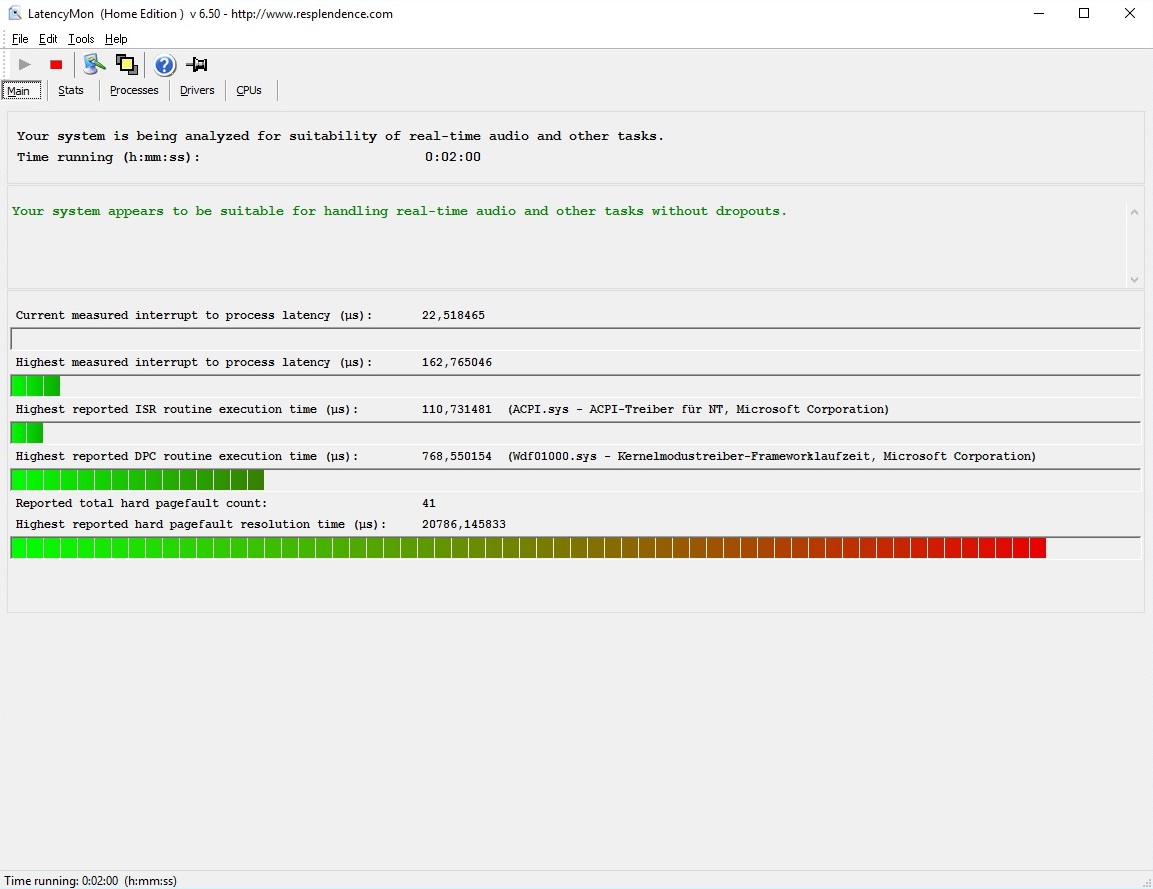
Task: Maximize the LatencyMon window
Action: (x=1084, y=13)
